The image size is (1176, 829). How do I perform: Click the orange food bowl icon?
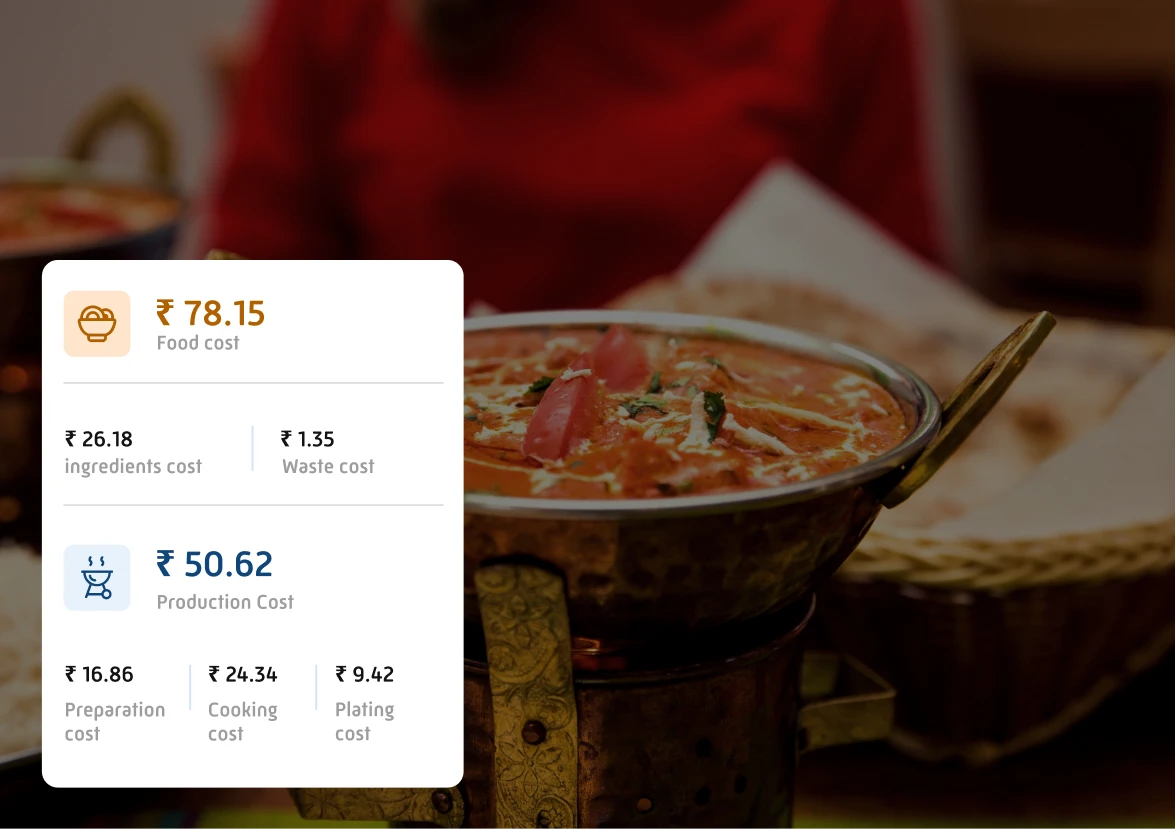[x=97, y=323]
